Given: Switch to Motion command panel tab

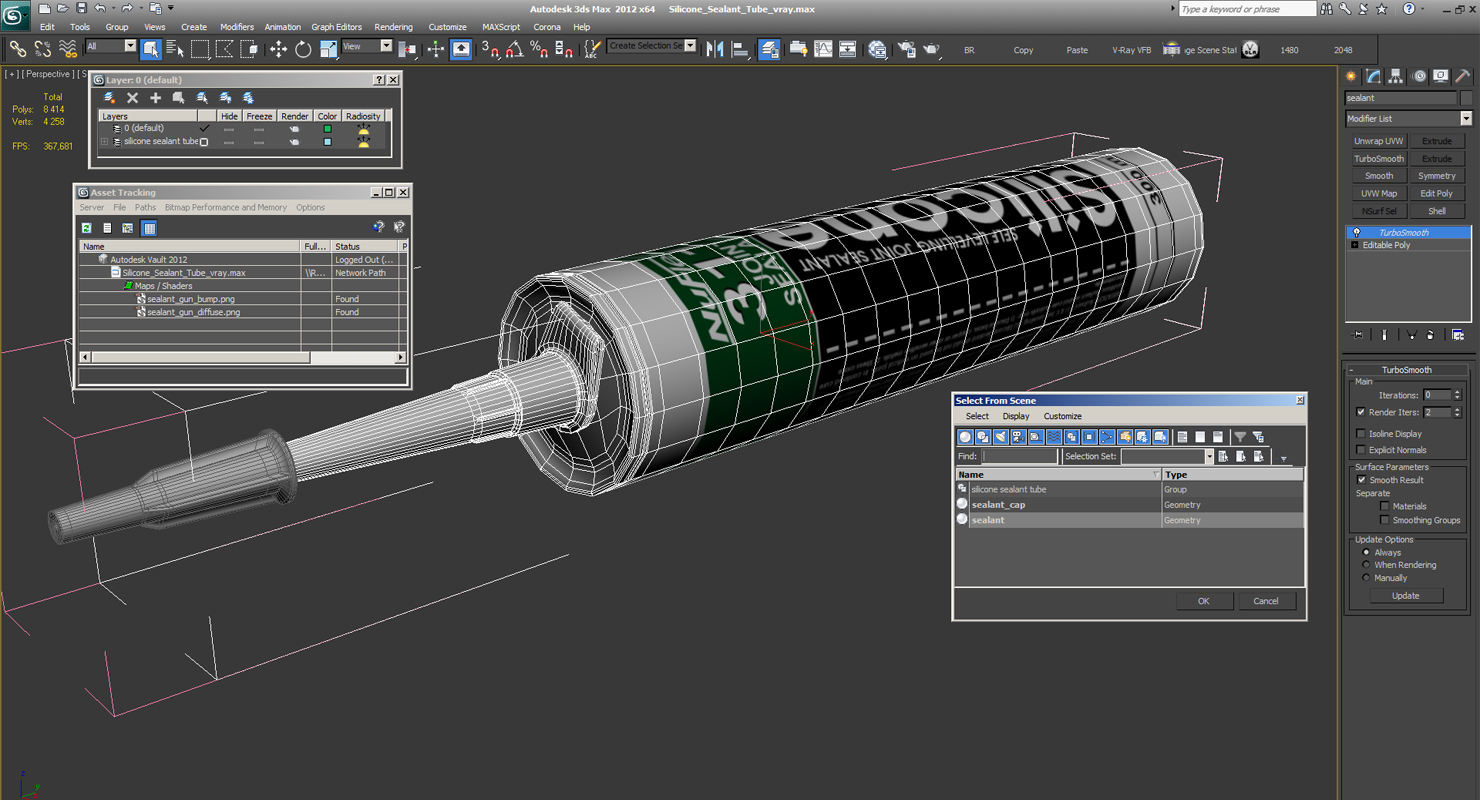Looking at the screenshot, I should [1418, 76].
